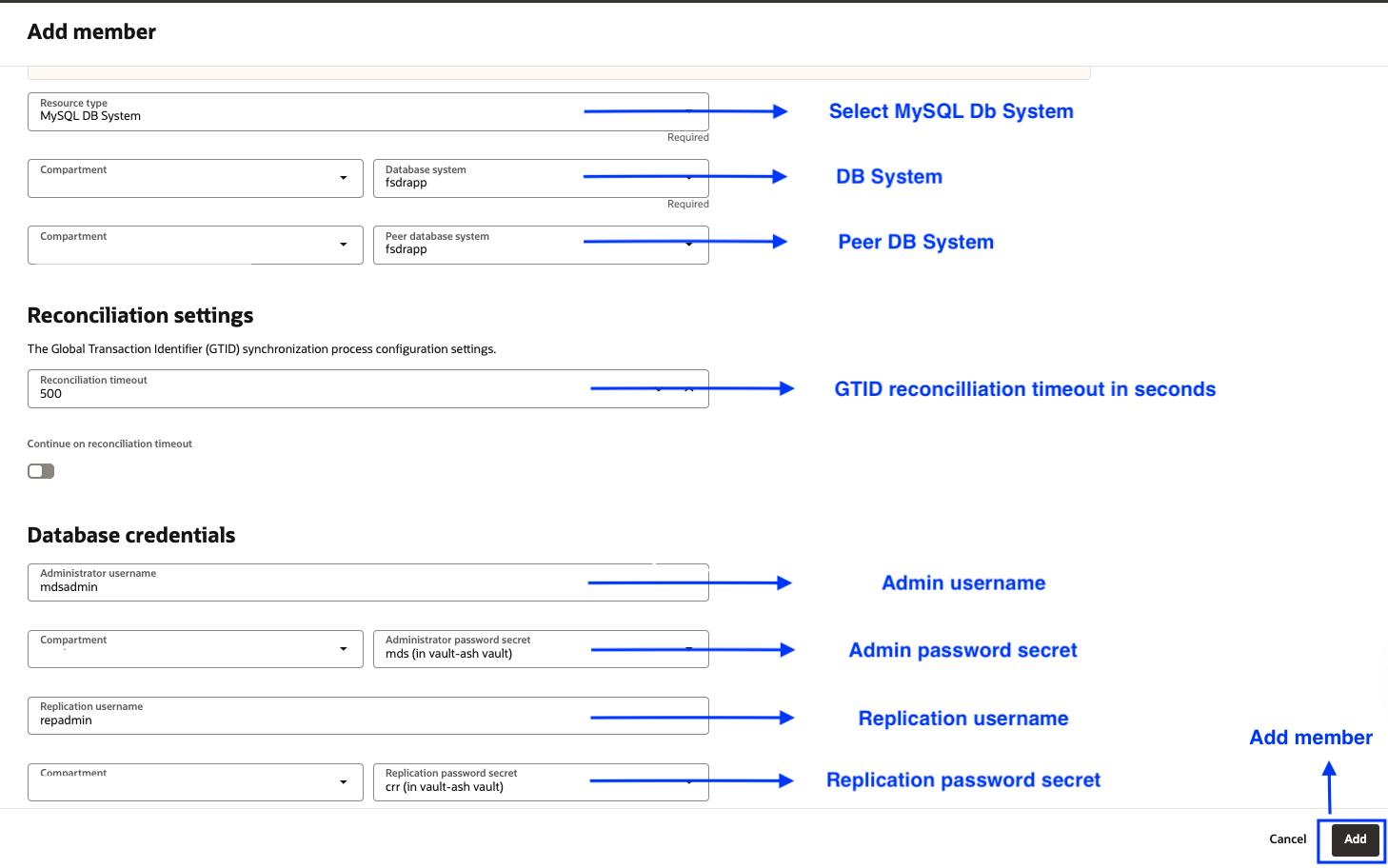The width and height of the screenshot is (1388, 868).
Task: Click caret arrow in Replication password secret's Compartment
Action: coord(343,782)
